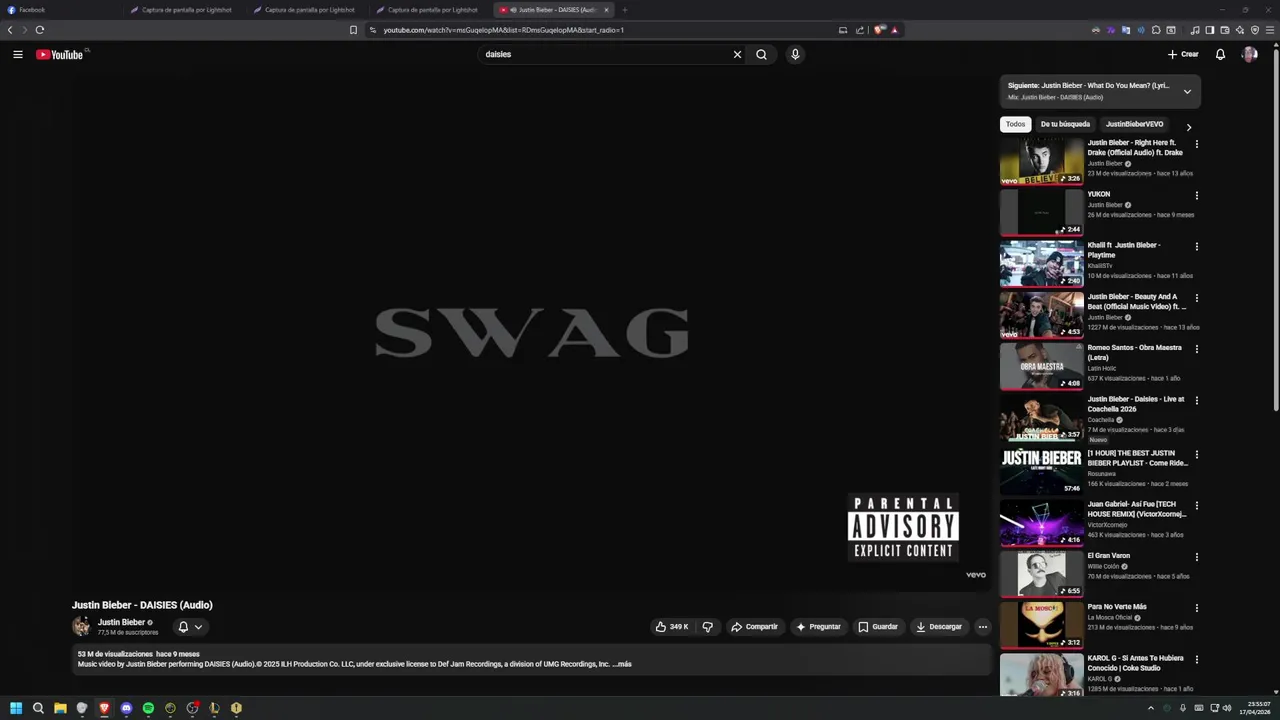Open Juan Gabriel Así Fue remix title
The image size is (1280, 720).
pos(1137,509)
